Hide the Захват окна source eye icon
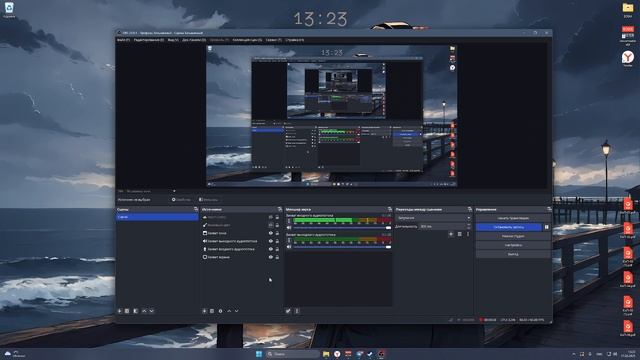 coord(270,233)
